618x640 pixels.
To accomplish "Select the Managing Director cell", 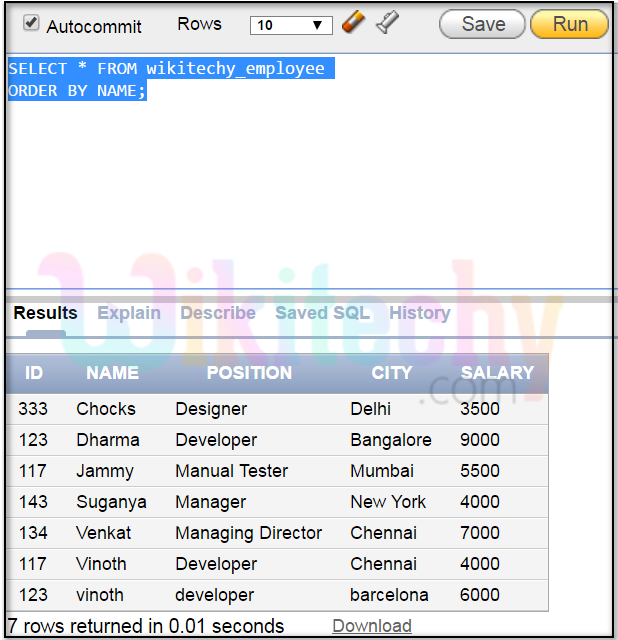I will coord(248,533).
